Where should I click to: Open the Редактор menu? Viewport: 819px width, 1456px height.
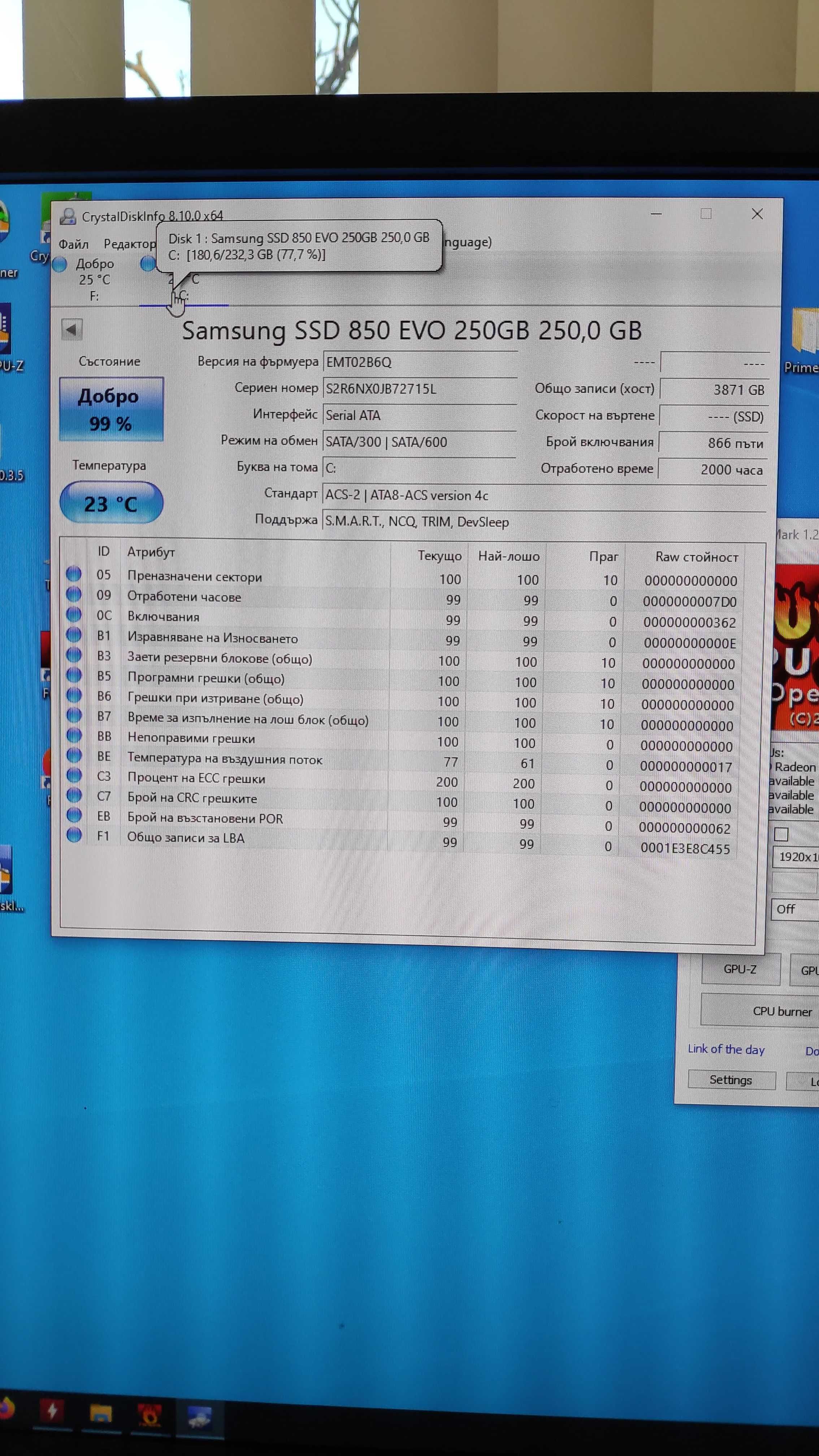pos(129,244)
